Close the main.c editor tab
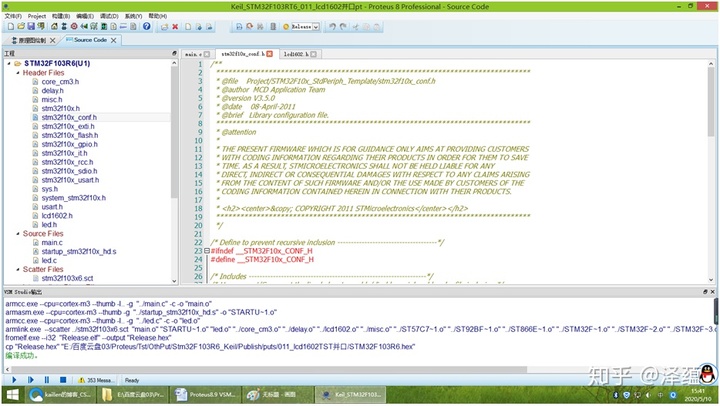This screenshot has width=720, height=406. tap(207, 54)
